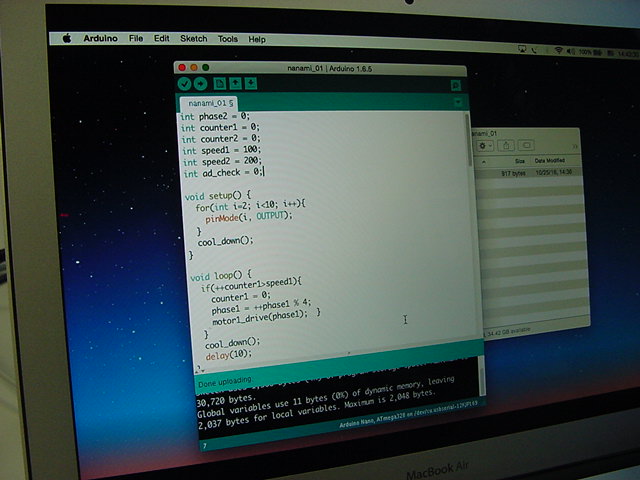The image size is (640, 480).
Task: Select the nanami_01 sketch tab
Action: tap(209, 103)
